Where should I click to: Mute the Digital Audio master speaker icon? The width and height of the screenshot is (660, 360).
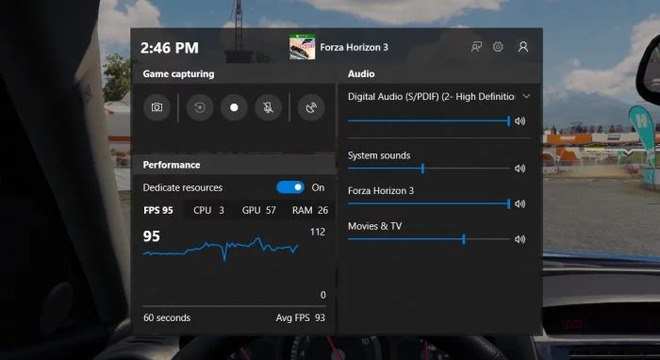pyautogui.click(x=520, y=121)
